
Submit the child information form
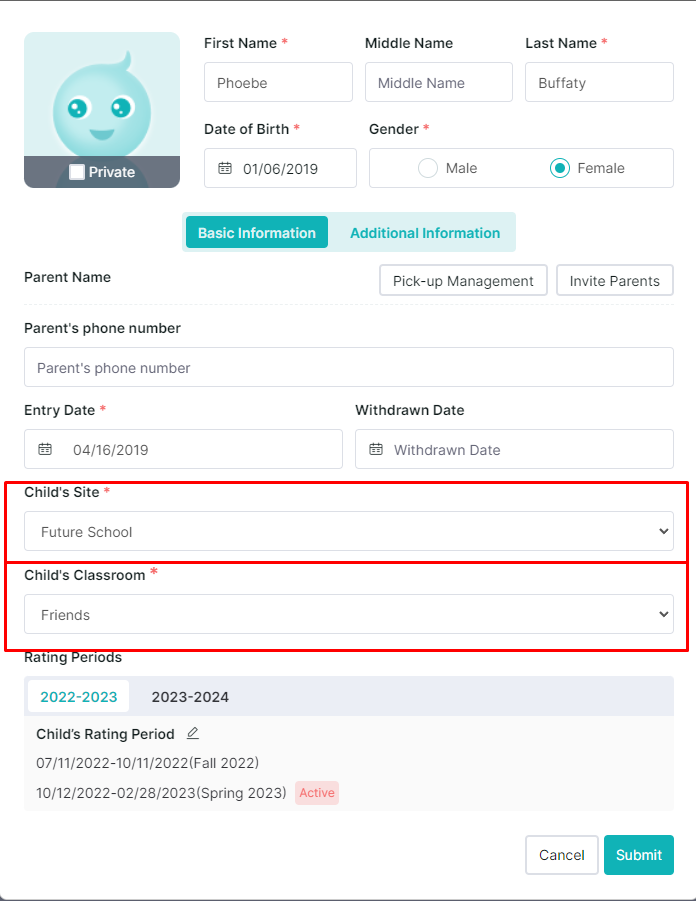639,855
